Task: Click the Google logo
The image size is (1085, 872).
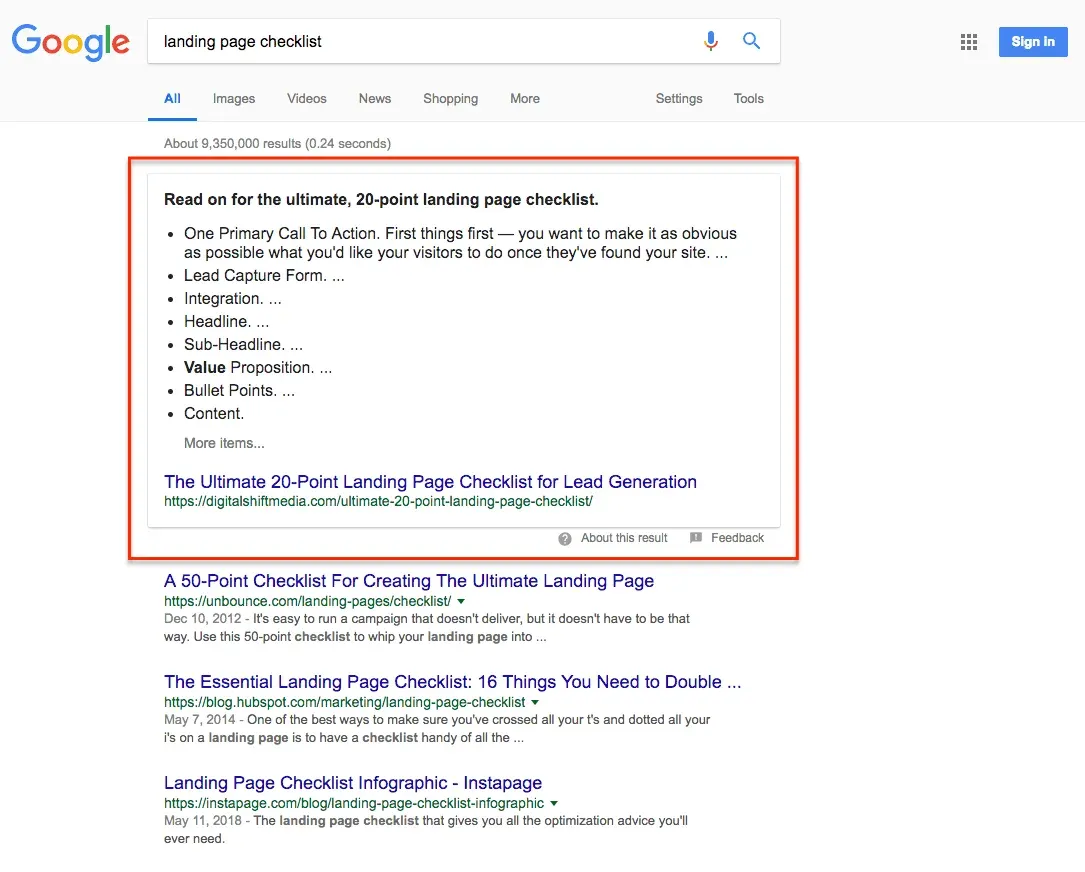Action: pyautogui.click(x=70, y=43)
